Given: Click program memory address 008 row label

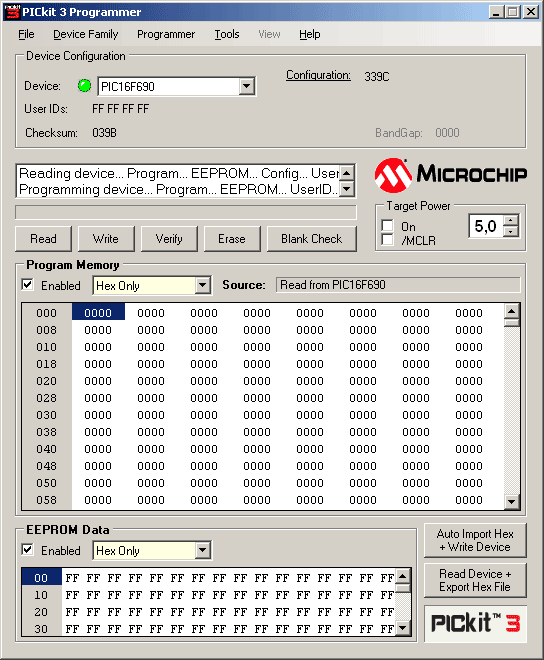Looking at the screenshot, I should (x=46, y=330).
